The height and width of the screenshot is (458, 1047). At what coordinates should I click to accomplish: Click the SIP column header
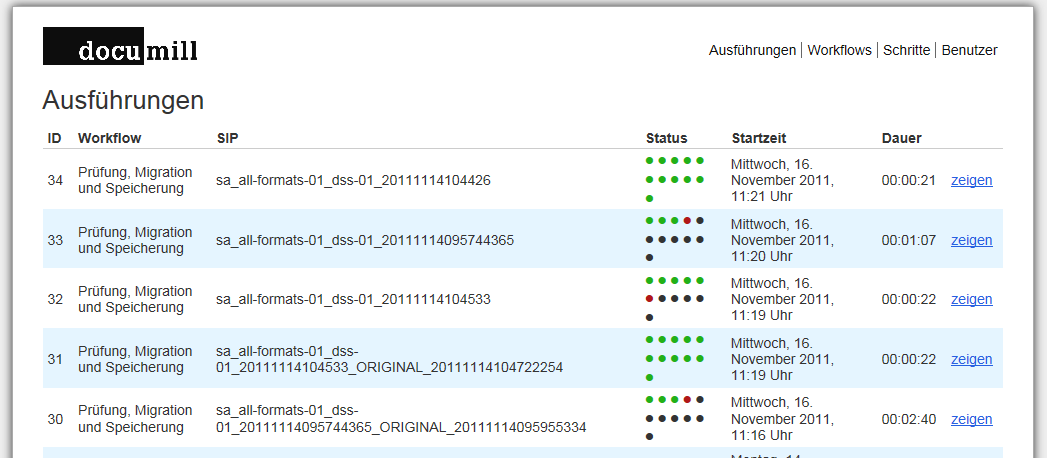pos(227,138)
